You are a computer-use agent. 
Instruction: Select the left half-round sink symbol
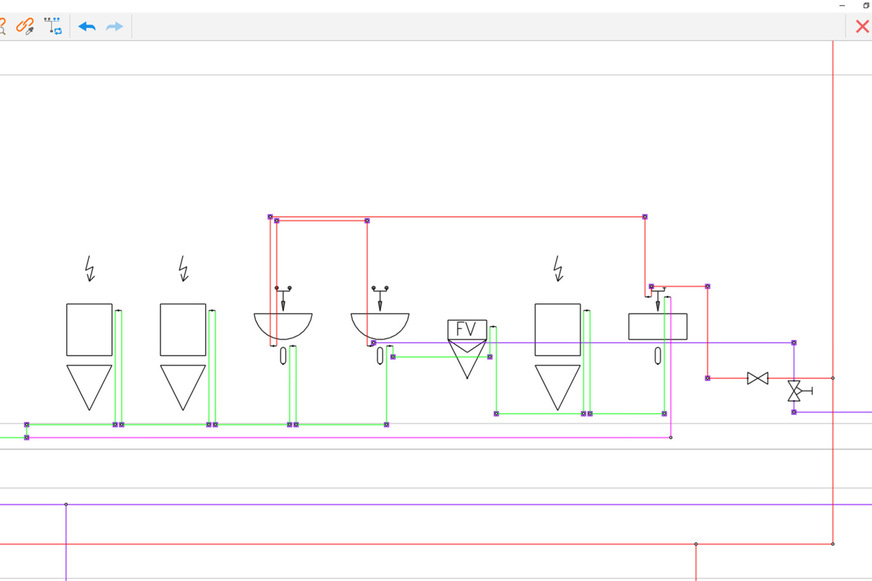(x=283, y=326)
